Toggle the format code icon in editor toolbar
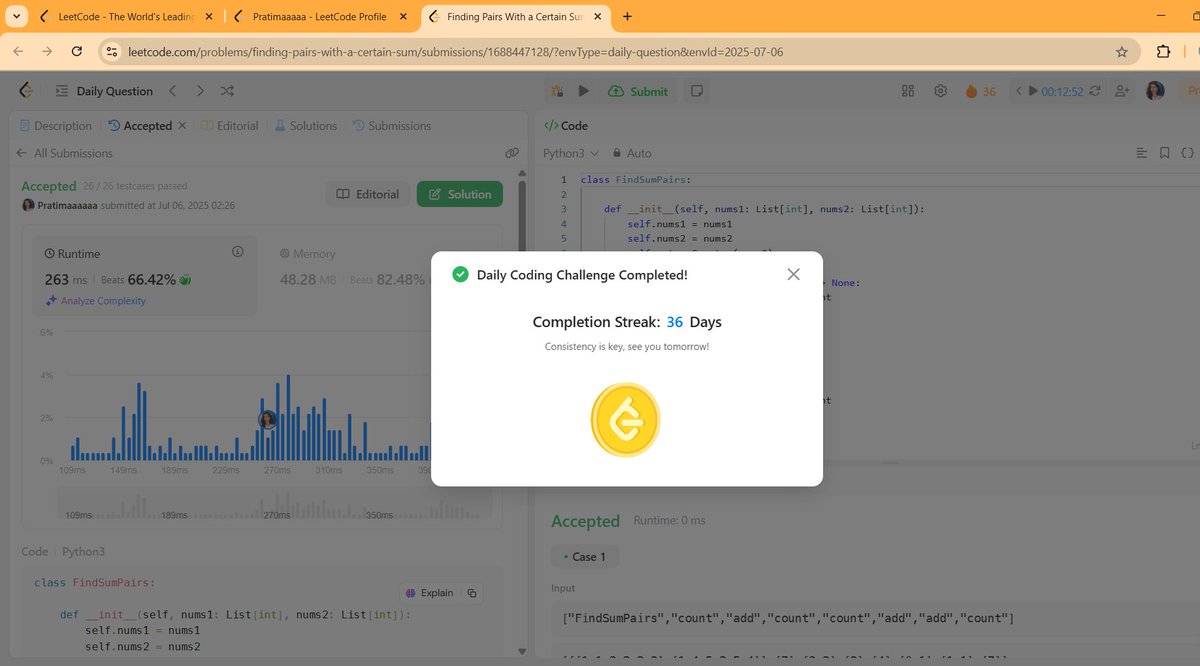 [1141, 152]
